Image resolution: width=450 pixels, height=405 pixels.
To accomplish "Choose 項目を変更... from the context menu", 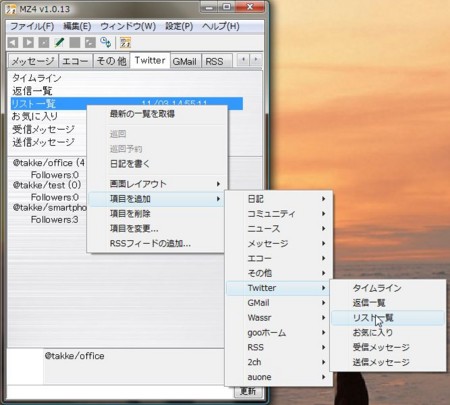I will pyautogui.click(x=157, y=229).
